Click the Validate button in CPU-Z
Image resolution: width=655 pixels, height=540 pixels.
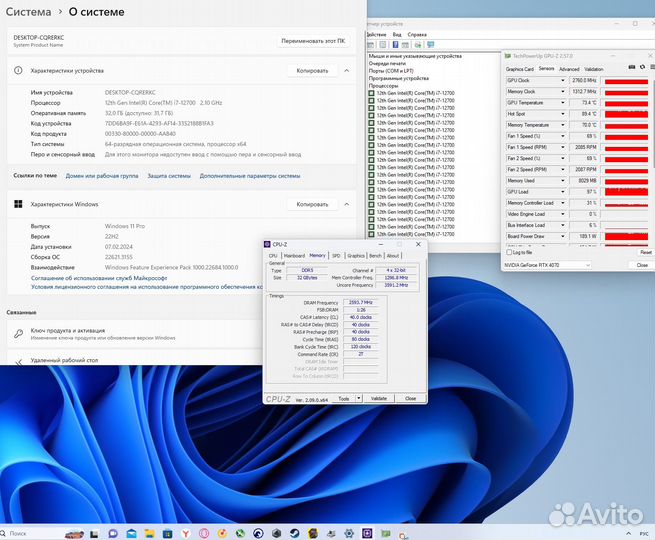click(378, 398)
